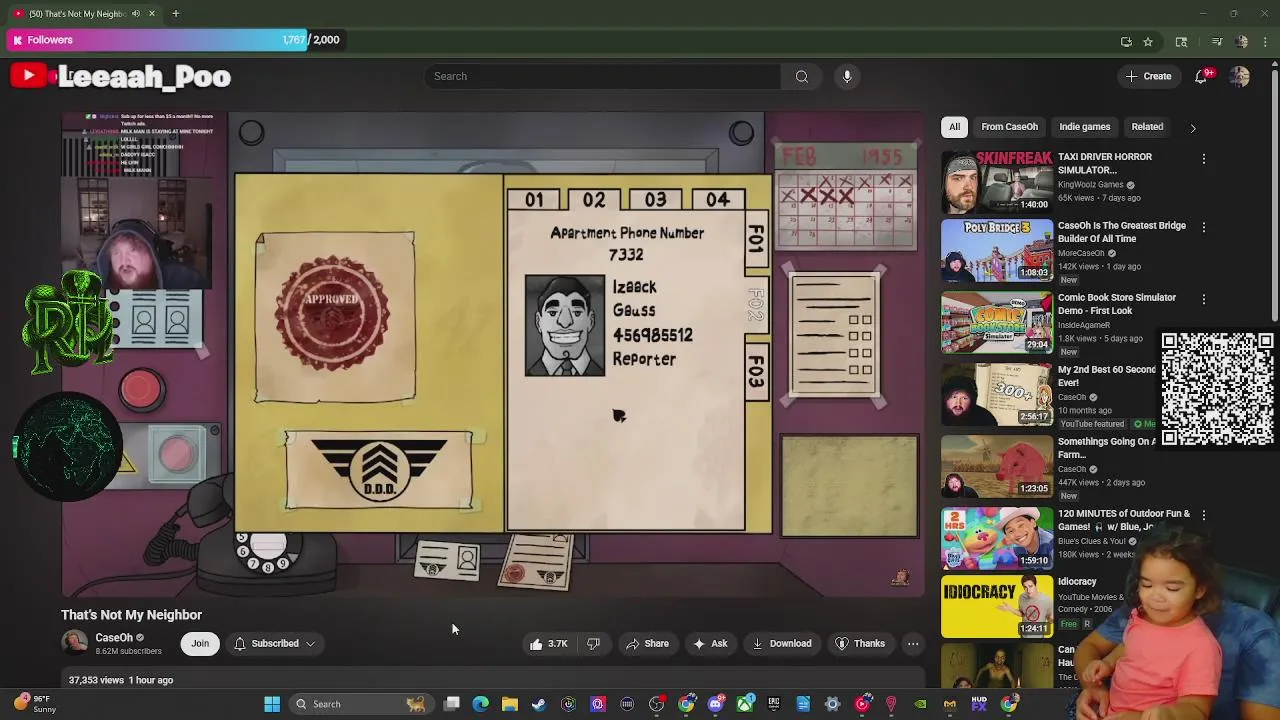
Task: Open HUD FX app on the taskbar
Action: click(979, 704)
